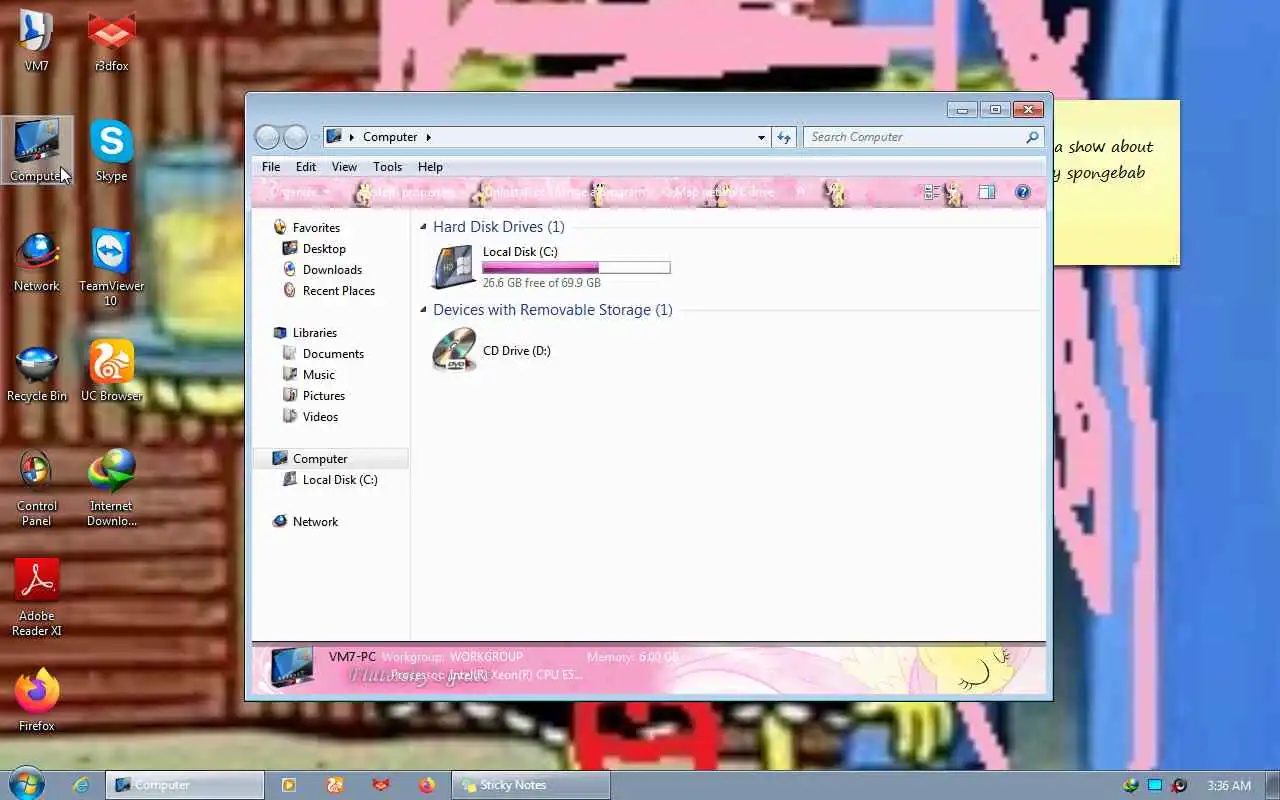Image resolution: width=1280 pixels, height=800 pixels.
Task: Select Downloads under Favorites
Action: pos(332,269)
